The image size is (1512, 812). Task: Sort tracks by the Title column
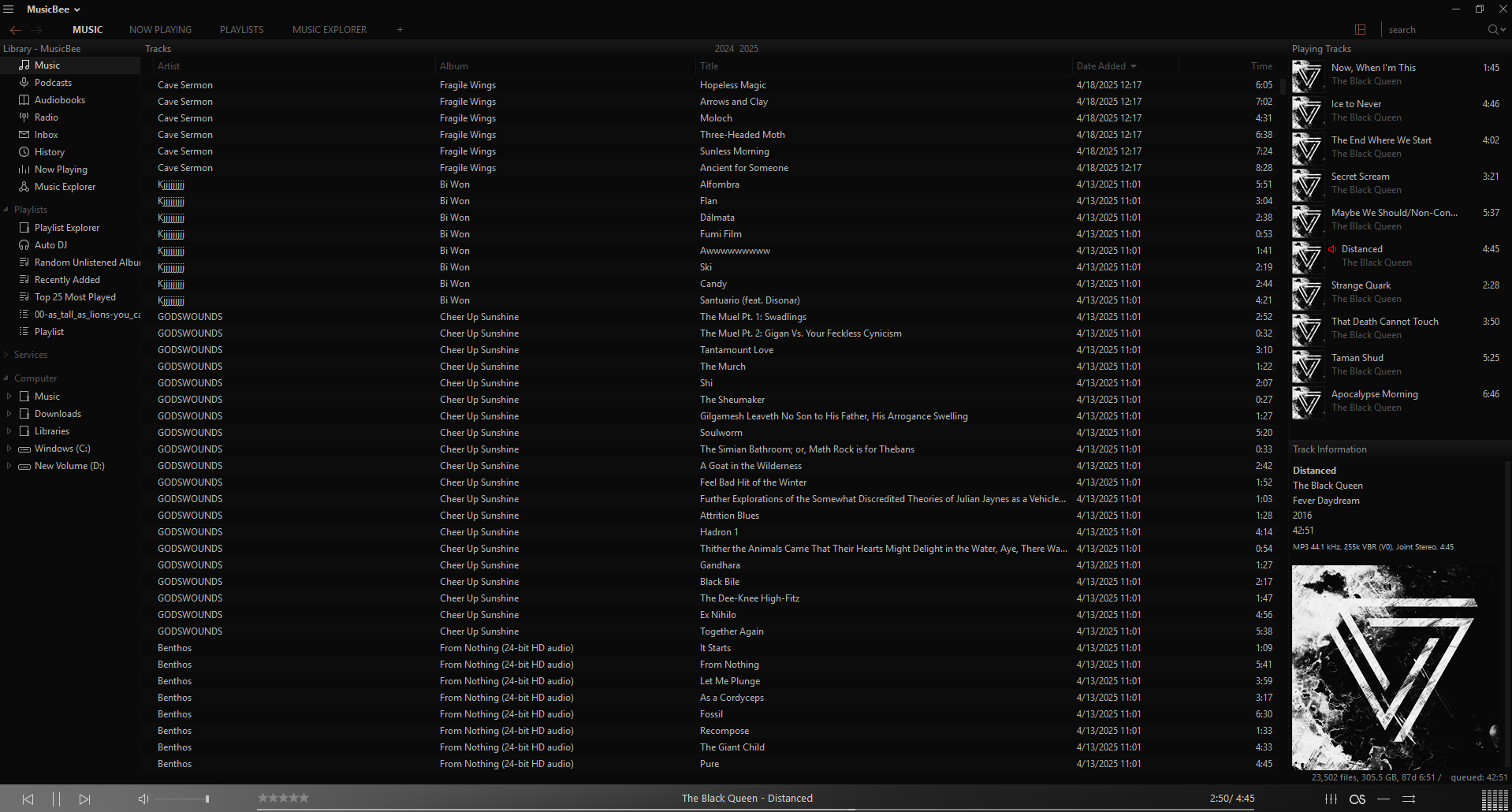coord(884,66)
